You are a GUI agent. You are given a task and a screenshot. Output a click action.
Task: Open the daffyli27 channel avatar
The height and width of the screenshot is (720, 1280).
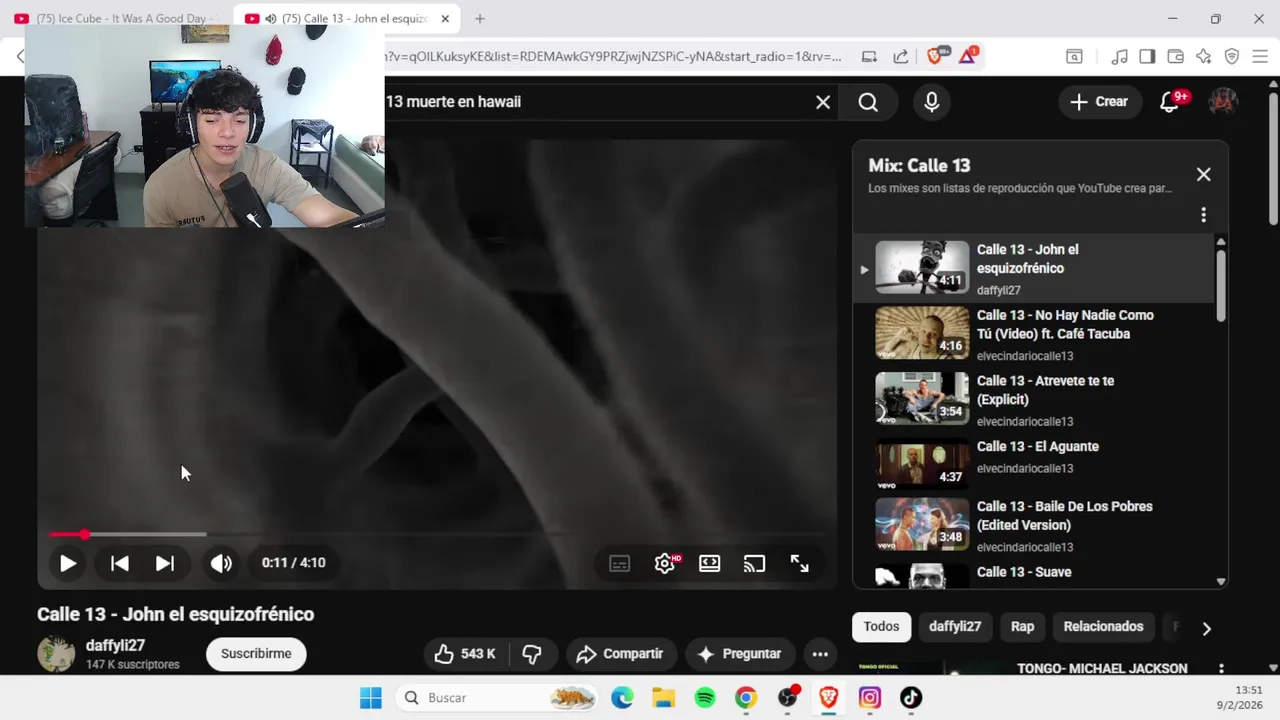pos(56,654)
